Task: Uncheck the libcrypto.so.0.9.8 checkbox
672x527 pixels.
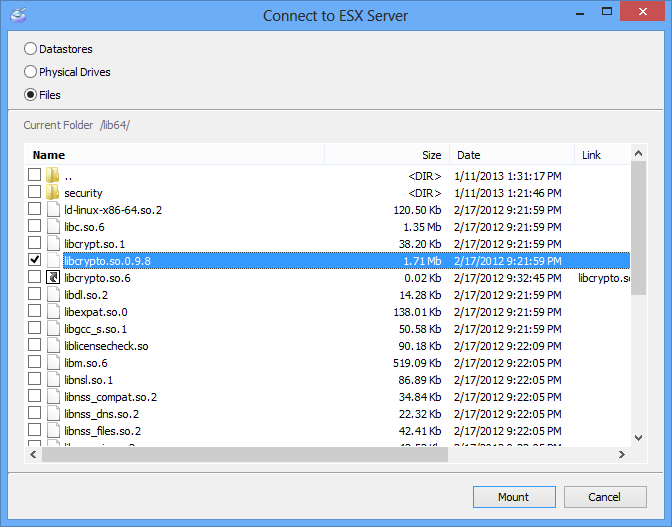Action: pos(34,260)
